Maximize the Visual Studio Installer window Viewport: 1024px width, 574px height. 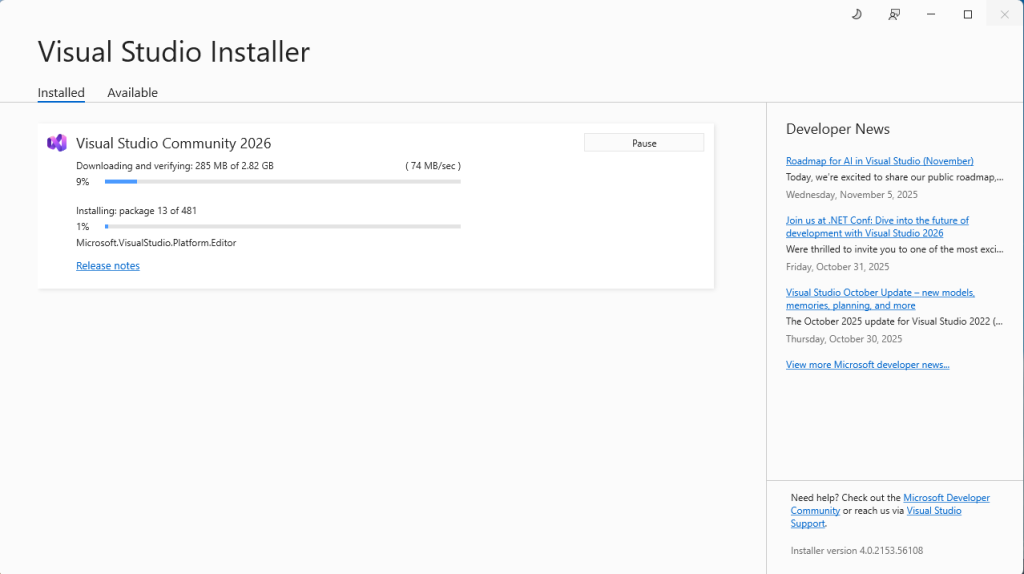click(x=968, y=14)
